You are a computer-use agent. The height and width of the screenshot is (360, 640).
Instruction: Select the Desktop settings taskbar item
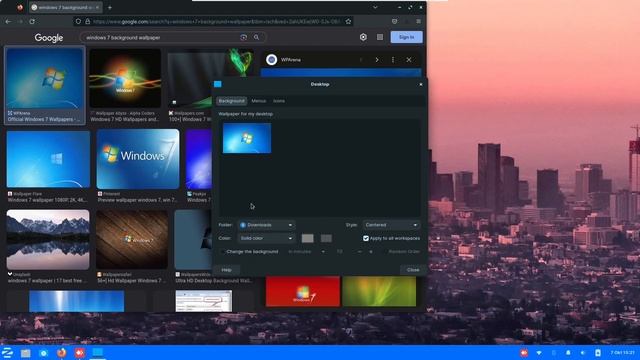98,352
